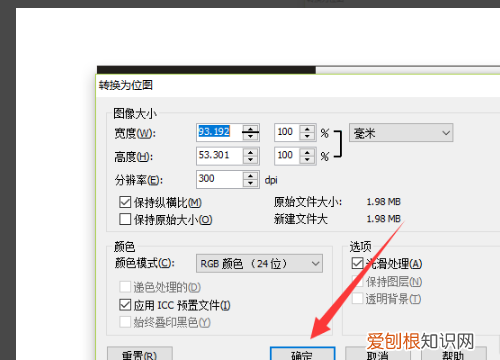500x360 pixels.
Task: Increase width value with up spinner
Action: (x=251, y=128)
